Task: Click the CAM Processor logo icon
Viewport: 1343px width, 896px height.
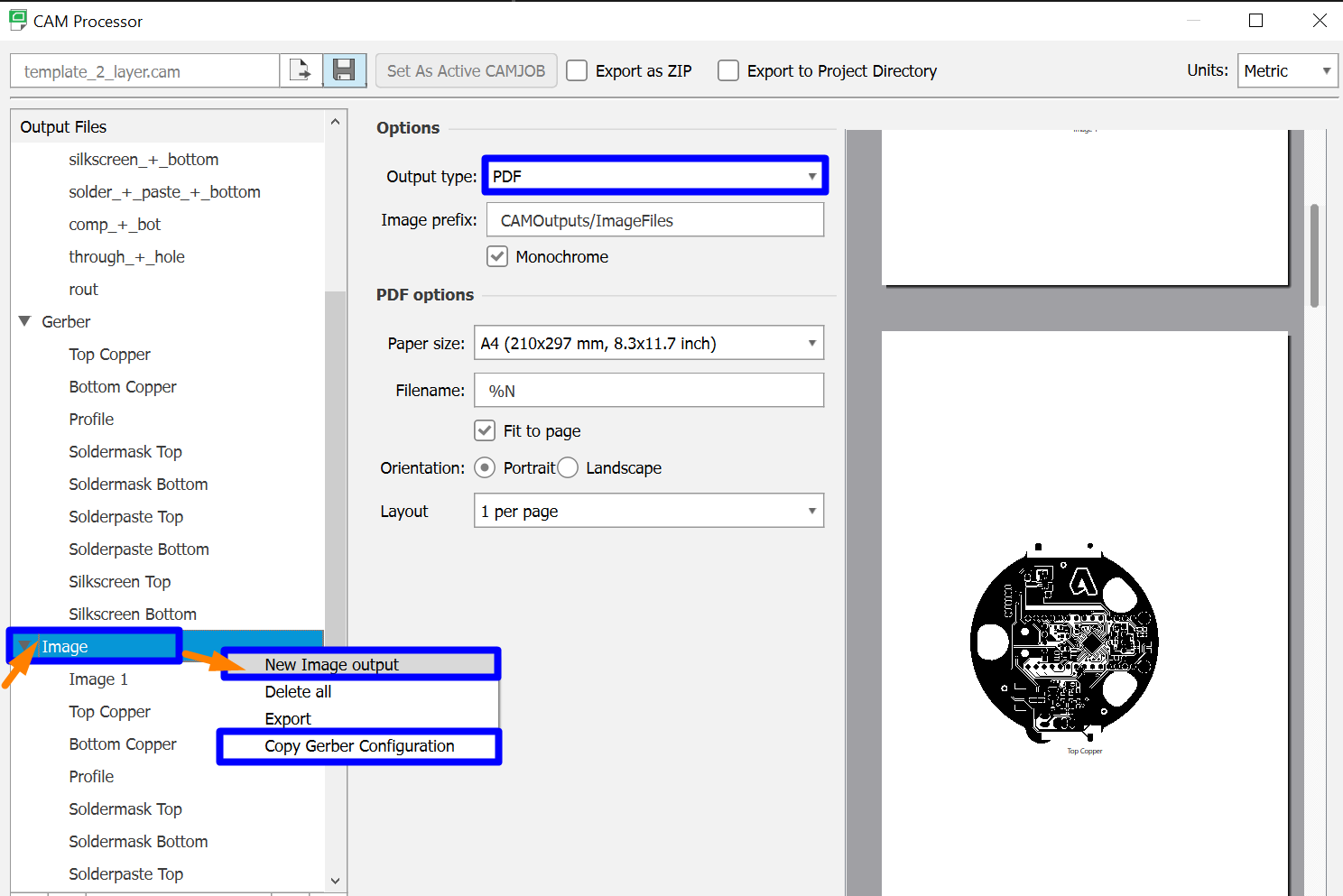Action: point(17,19)
